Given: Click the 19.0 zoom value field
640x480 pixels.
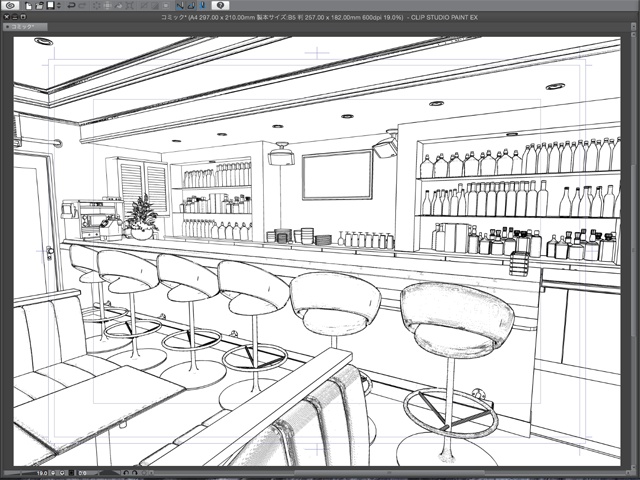Looking at the screenshot, I should (x=42, y=473).
